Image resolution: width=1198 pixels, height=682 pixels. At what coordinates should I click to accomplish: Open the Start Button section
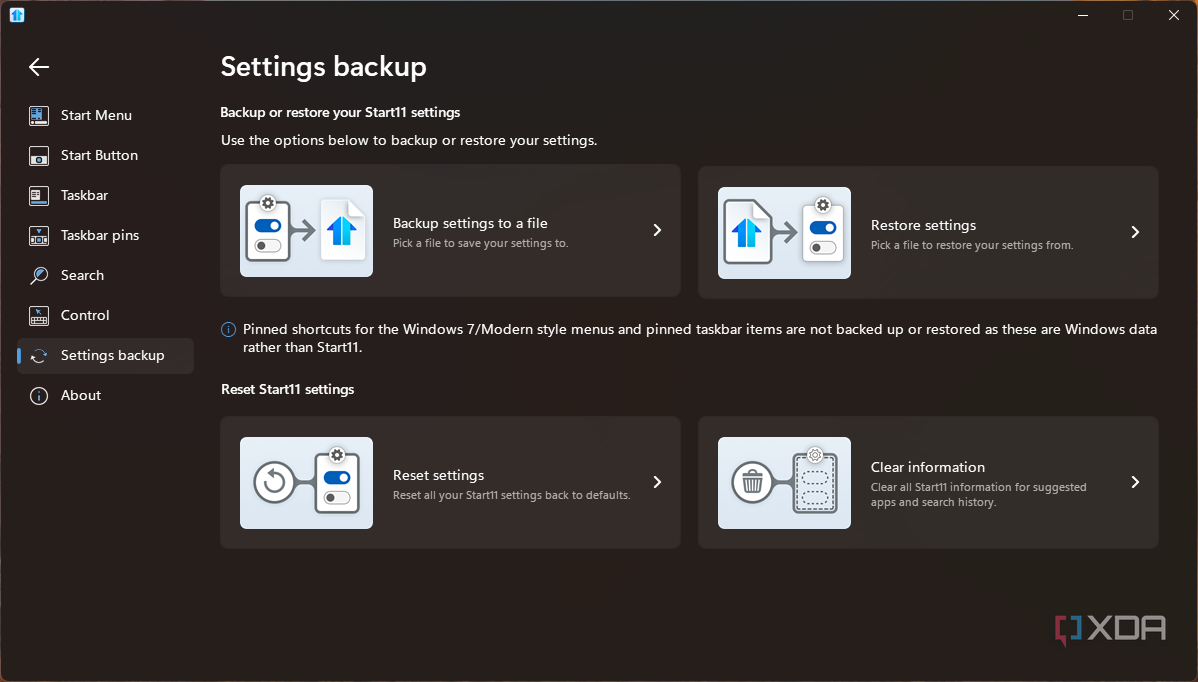pyautogui.click(x=105, y=156)
